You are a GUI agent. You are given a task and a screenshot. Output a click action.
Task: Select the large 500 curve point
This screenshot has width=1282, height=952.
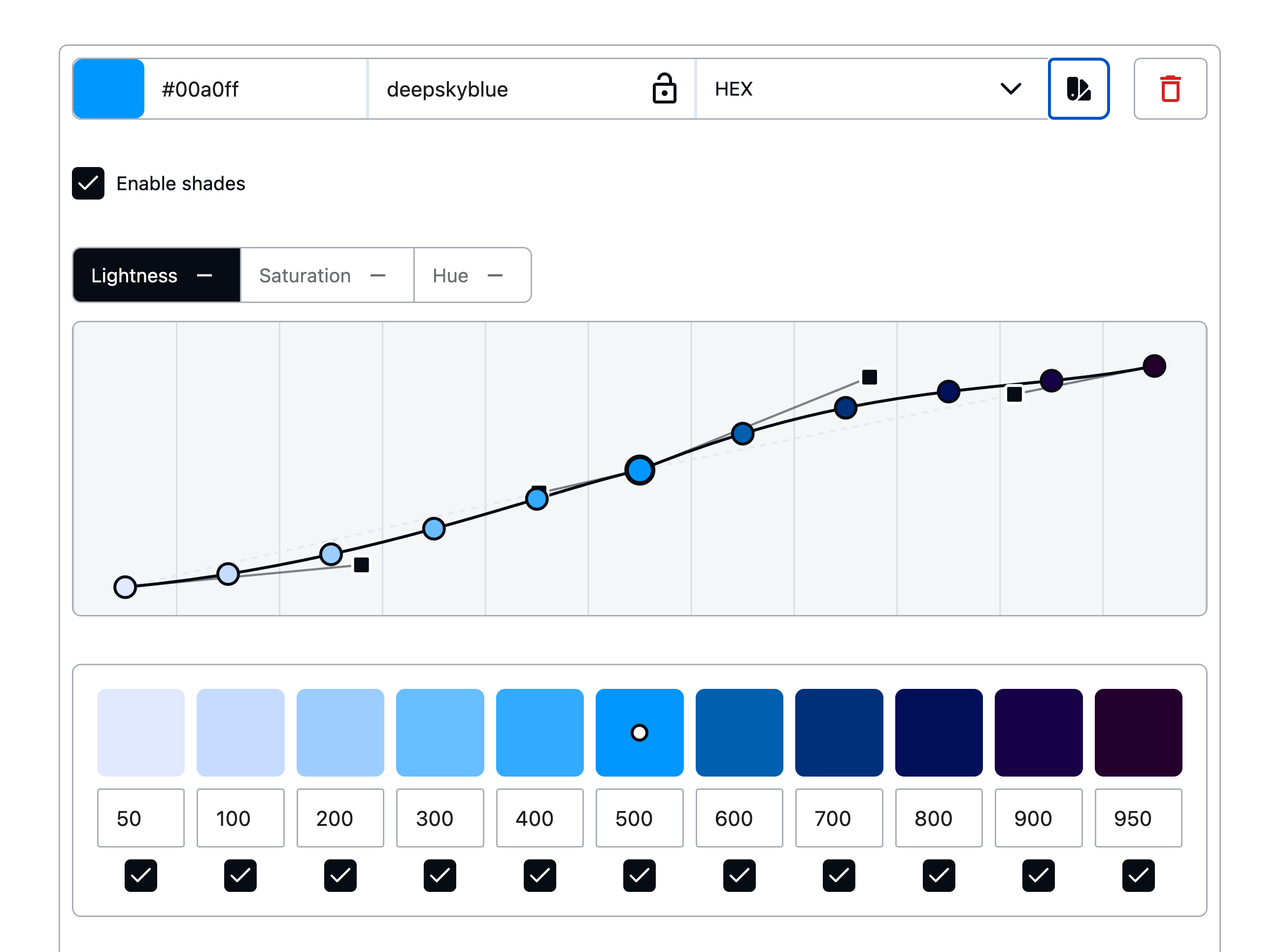coord(639,470)
